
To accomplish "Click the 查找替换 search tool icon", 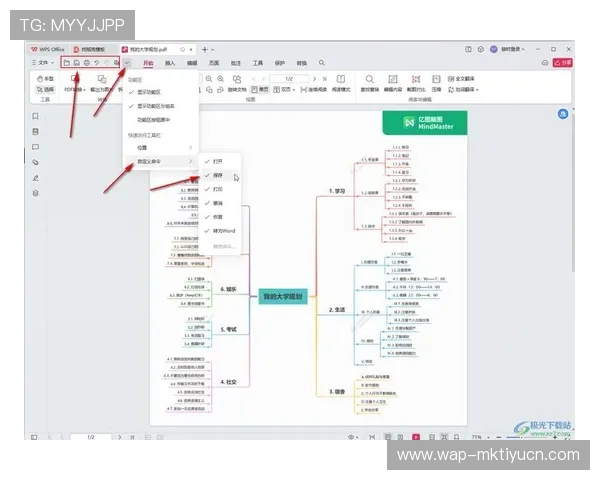I will 369,79.
